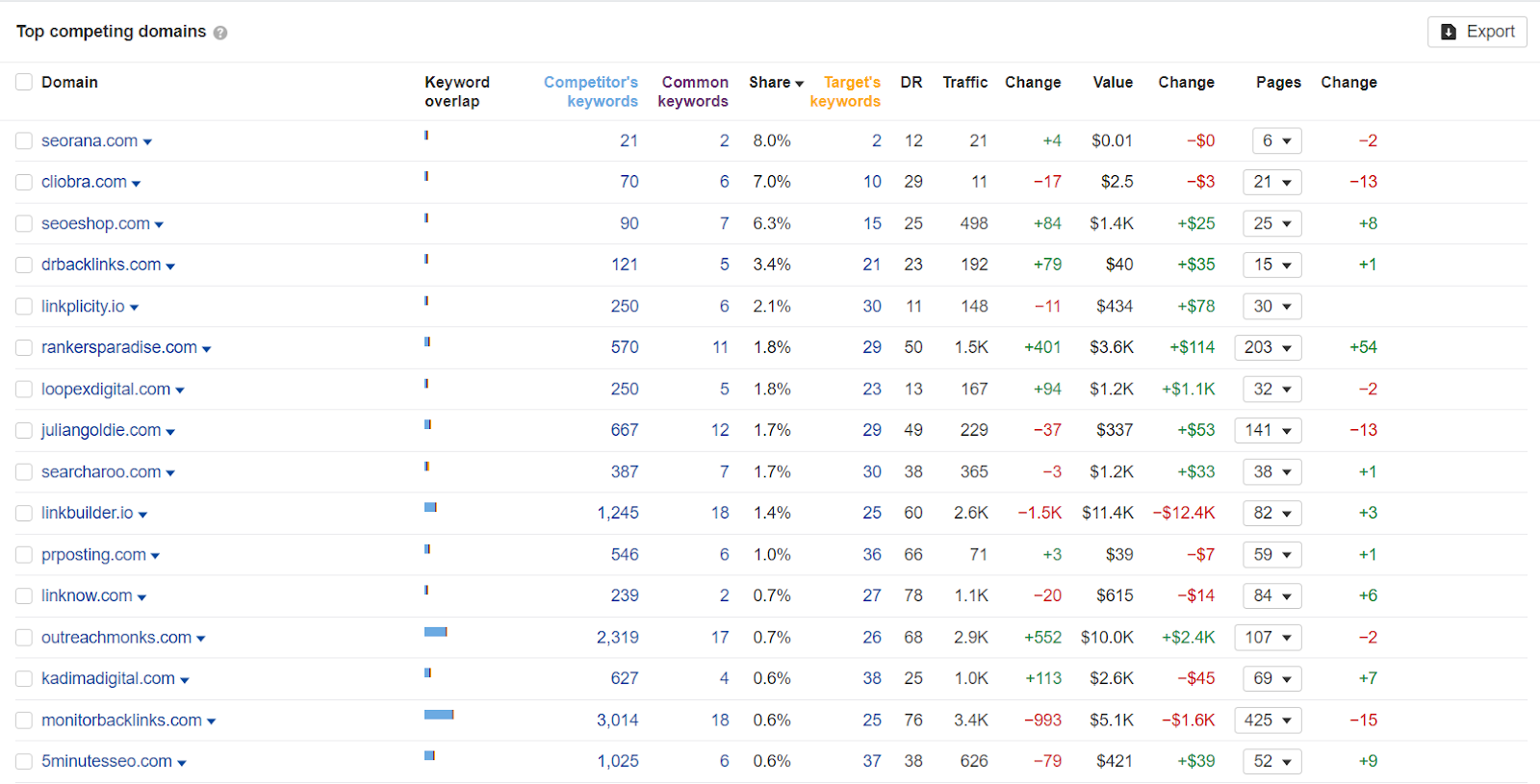
Task: Open pages dropdown 69 for kadimadigital.com
Action: 1272,678
